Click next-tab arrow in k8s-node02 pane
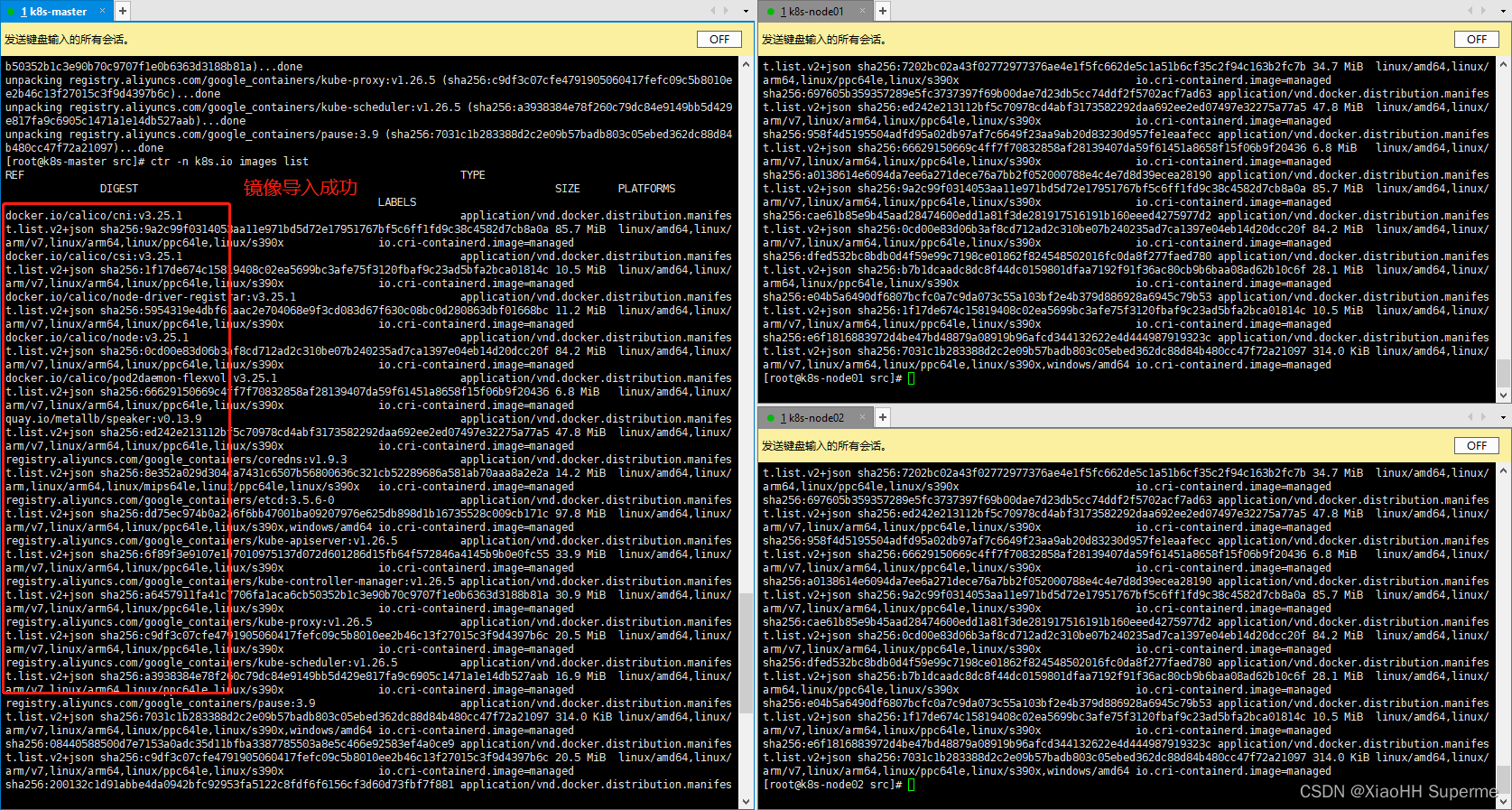 [x=1484, y=417]
